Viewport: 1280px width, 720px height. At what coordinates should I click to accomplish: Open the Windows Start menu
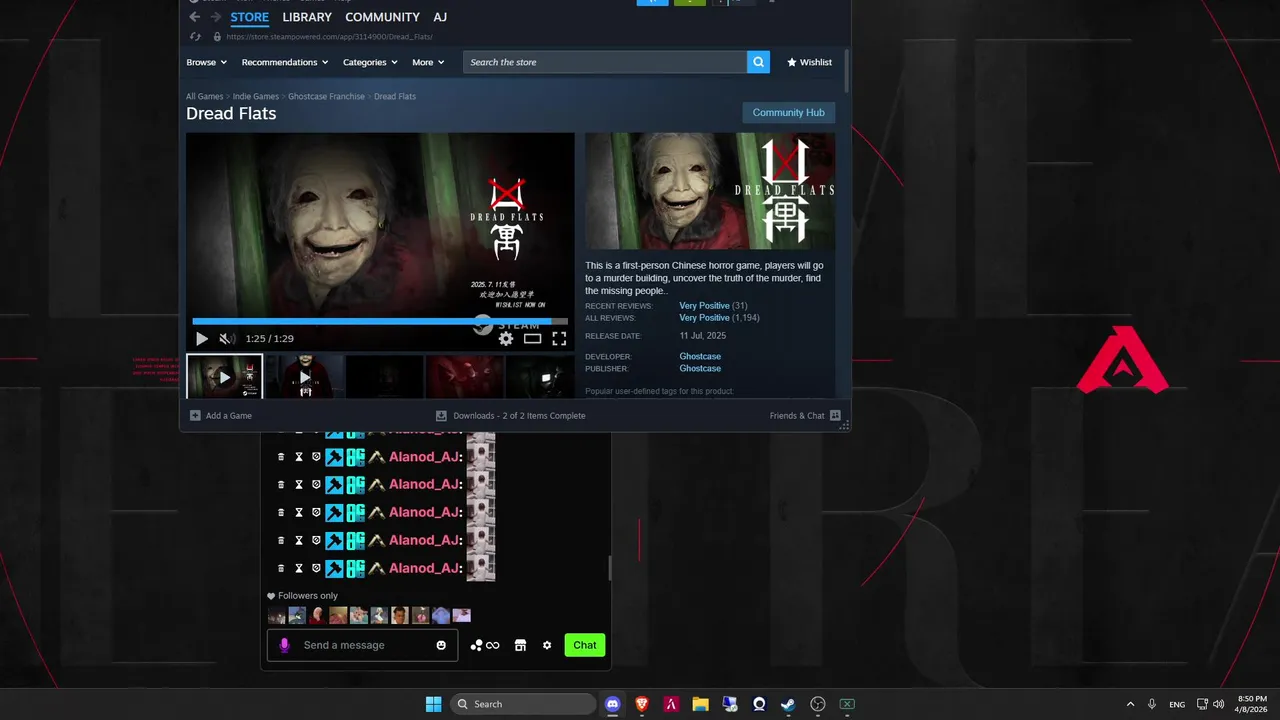pyautogui.click(x=434, y=704)
